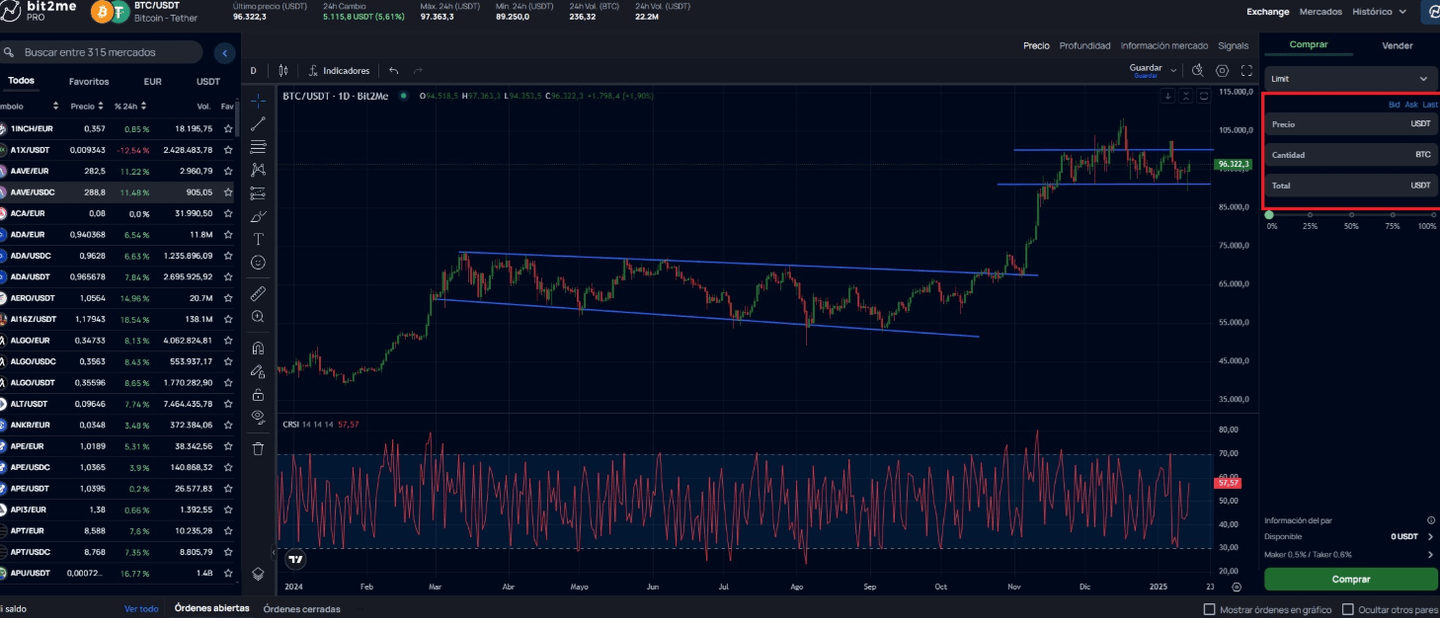The image size is (1440, 618).
Task: Open the Profundidad tab
Action: 1084,45
